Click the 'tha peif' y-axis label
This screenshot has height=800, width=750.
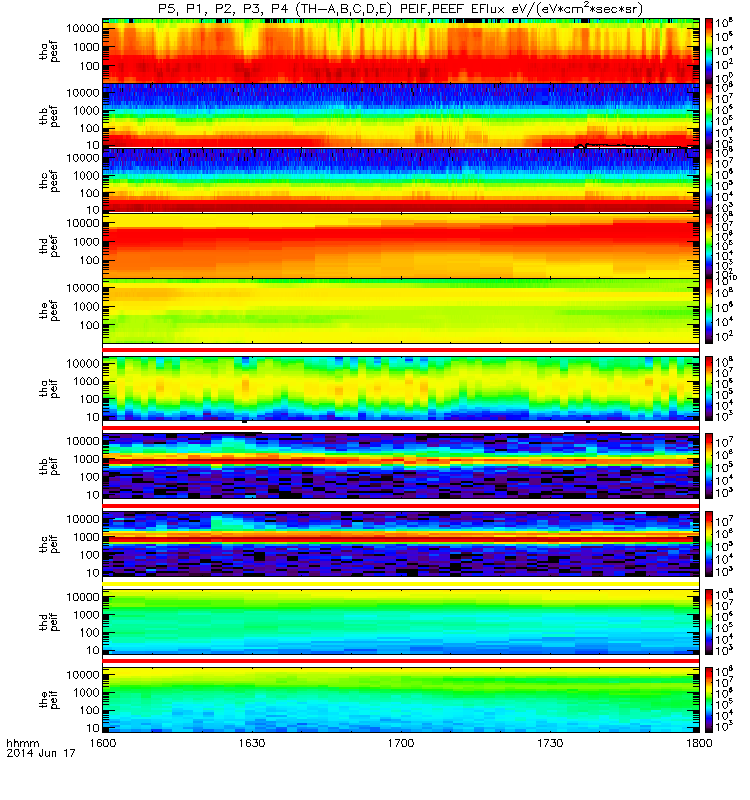49,389
